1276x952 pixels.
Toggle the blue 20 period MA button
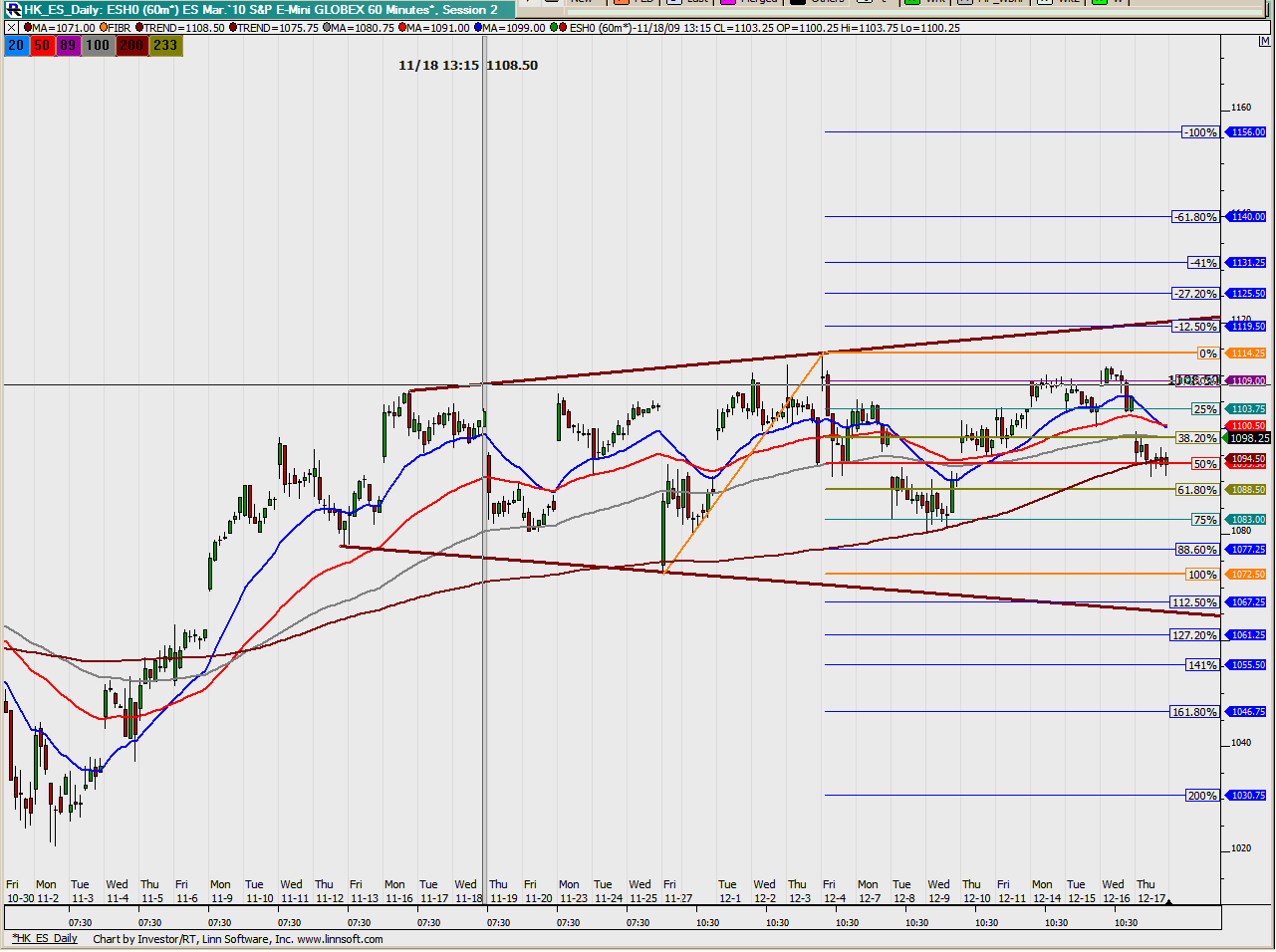coord(16,46)
